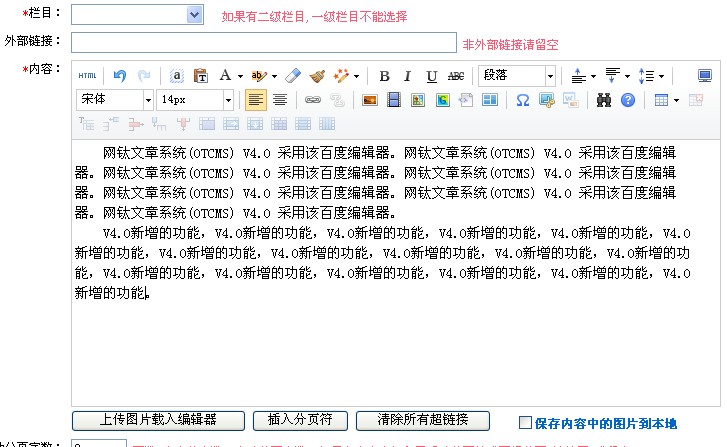
Task: Click the eraser remove-format icon
Action: click(293, 76)
